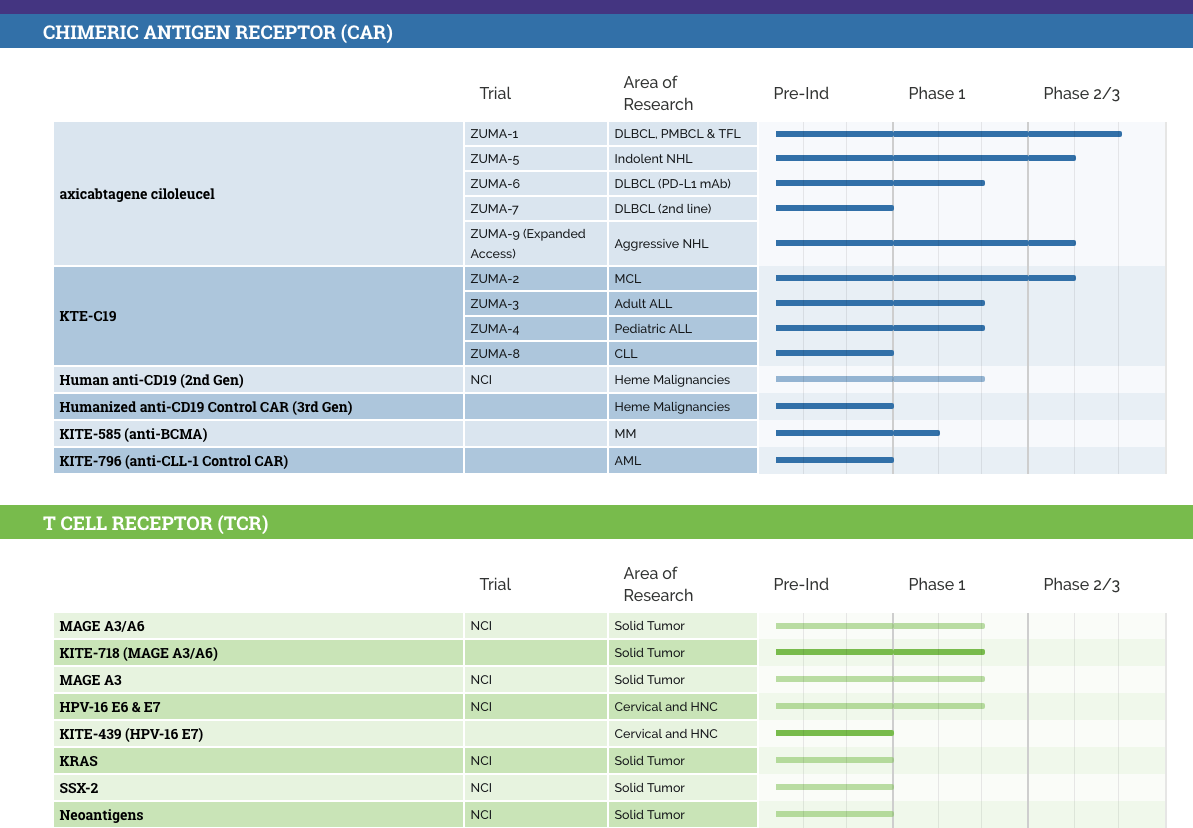Click the Pediatric ALL research area
1193x828 pixels.
tap(682, 329)
